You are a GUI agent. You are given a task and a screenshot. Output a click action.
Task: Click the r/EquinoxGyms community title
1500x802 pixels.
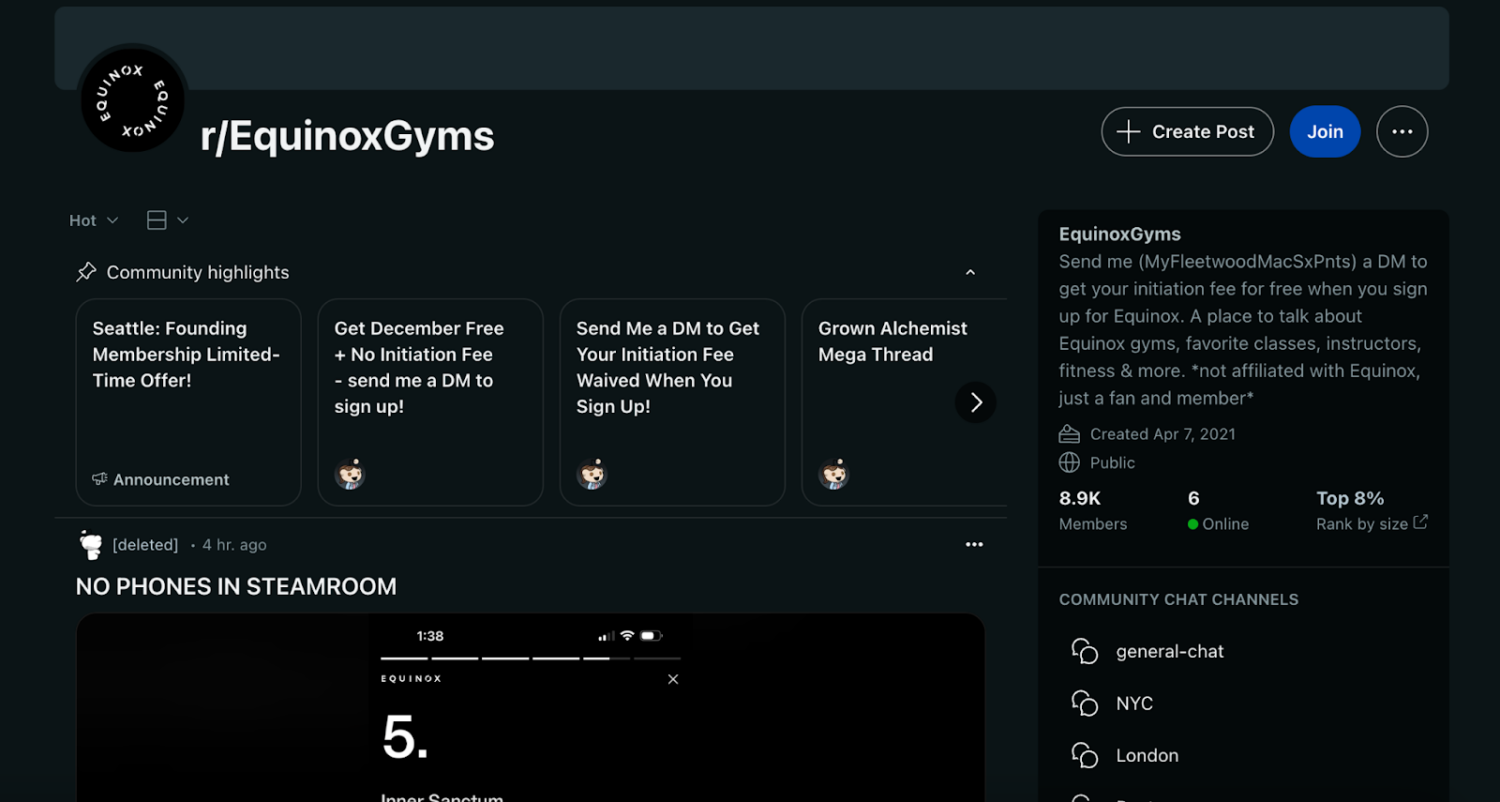click(347, 136)
